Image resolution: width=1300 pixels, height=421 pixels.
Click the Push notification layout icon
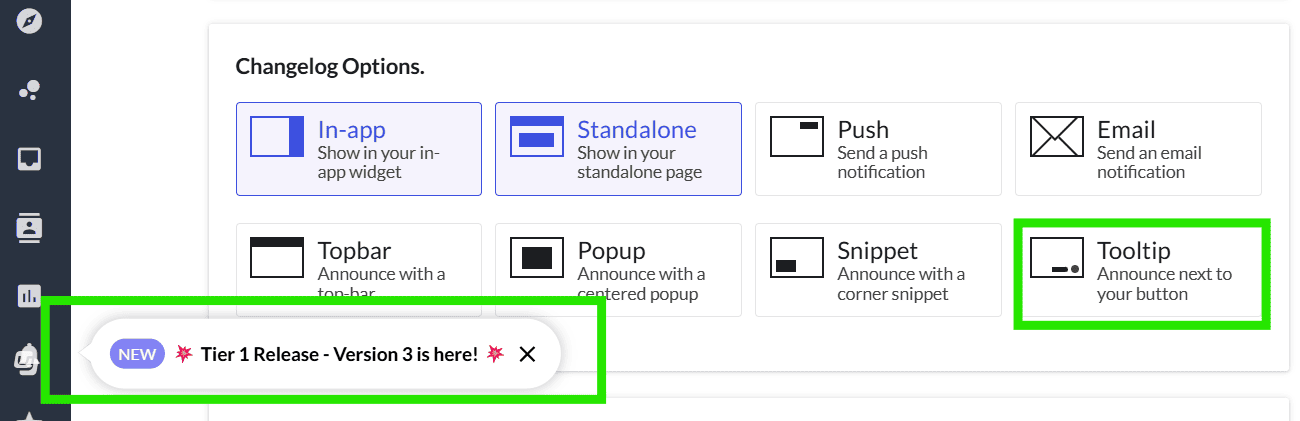[x=797, y=137]
